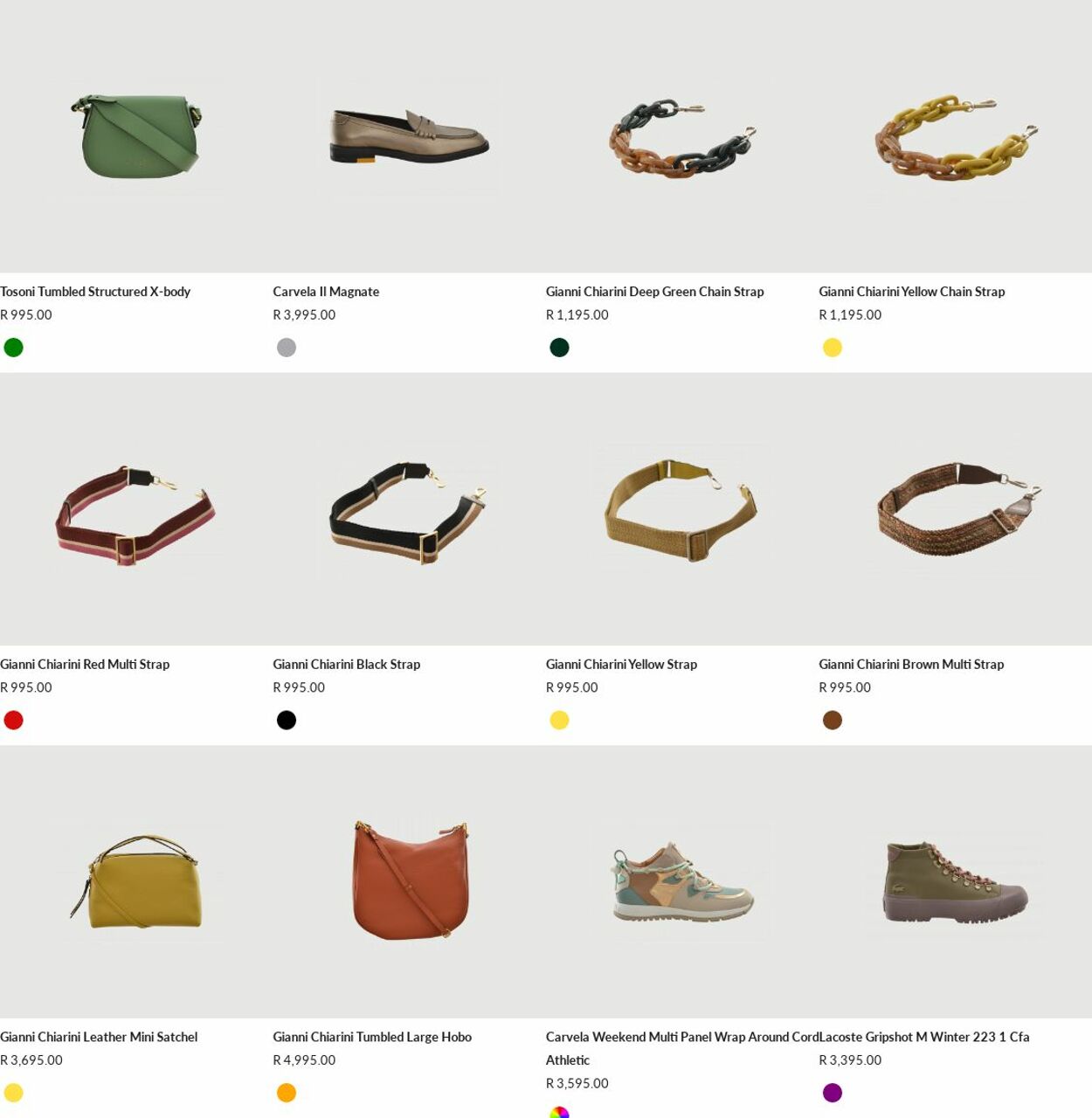This screenshot has height=1118, width=1092.
Task: Click price R 995.00 of Black Strap
Action: point(299,688)
